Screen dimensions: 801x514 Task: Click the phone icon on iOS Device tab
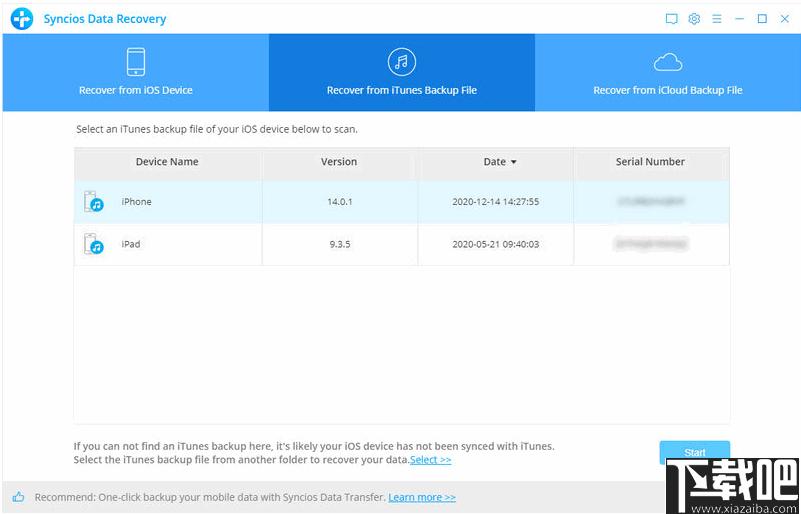point(136,62)
